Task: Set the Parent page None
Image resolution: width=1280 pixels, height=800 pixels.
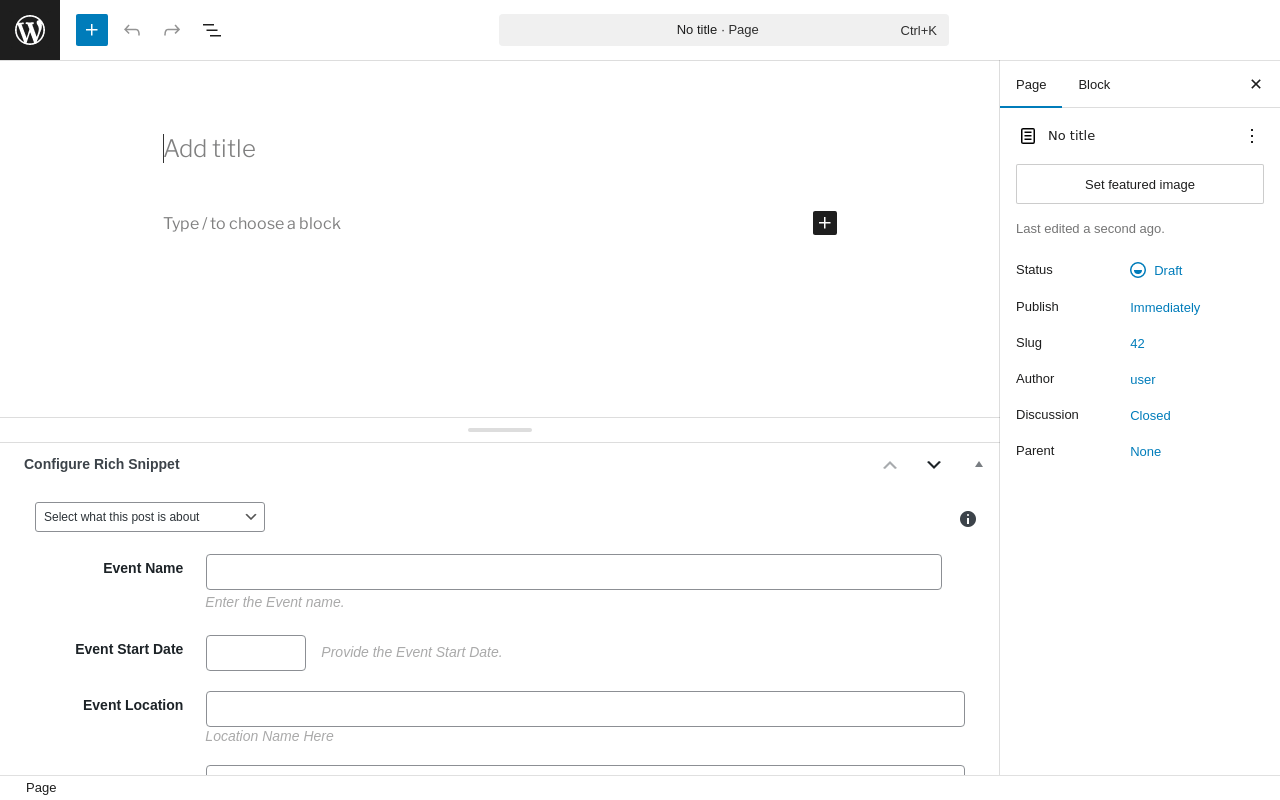Action: 1146,452
